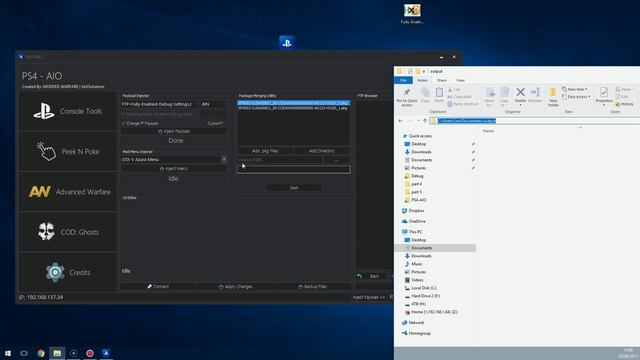
Task: Toggle the Change IP Payload checkbox
Action: pyautogui.click(x=124, y=123)
